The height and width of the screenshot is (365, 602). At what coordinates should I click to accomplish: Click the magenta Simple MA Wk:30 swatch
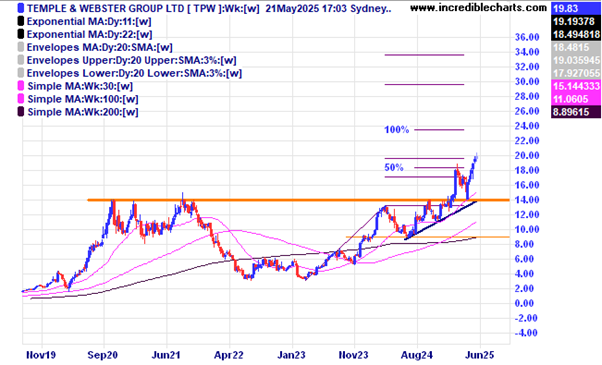coord(21,86)
